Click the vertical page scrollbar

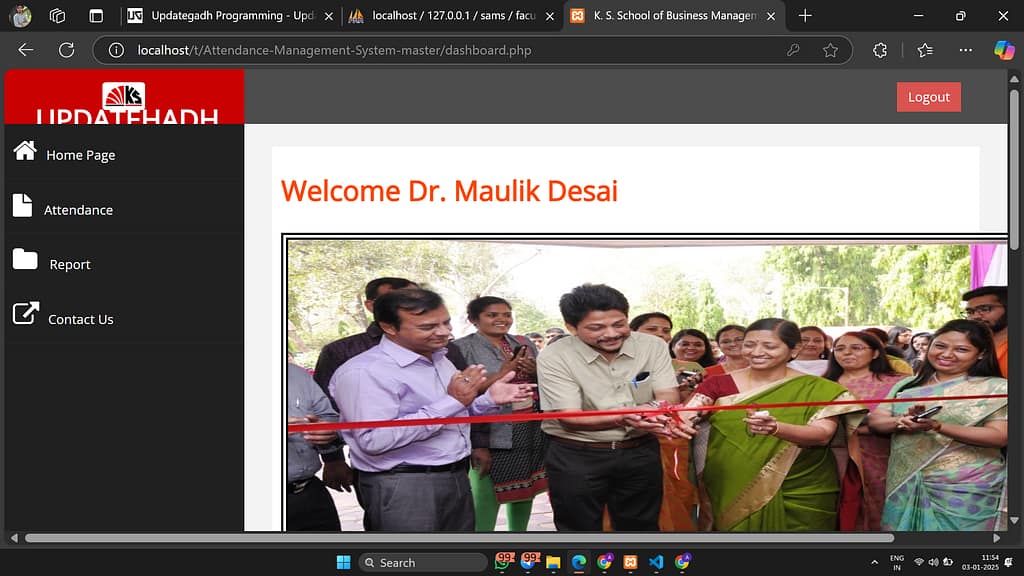point(1015,170)
